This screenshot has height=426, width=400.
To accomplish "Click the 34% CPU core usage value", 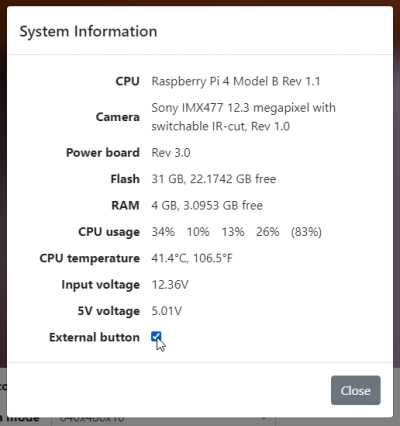I will (x=163, y=232).
